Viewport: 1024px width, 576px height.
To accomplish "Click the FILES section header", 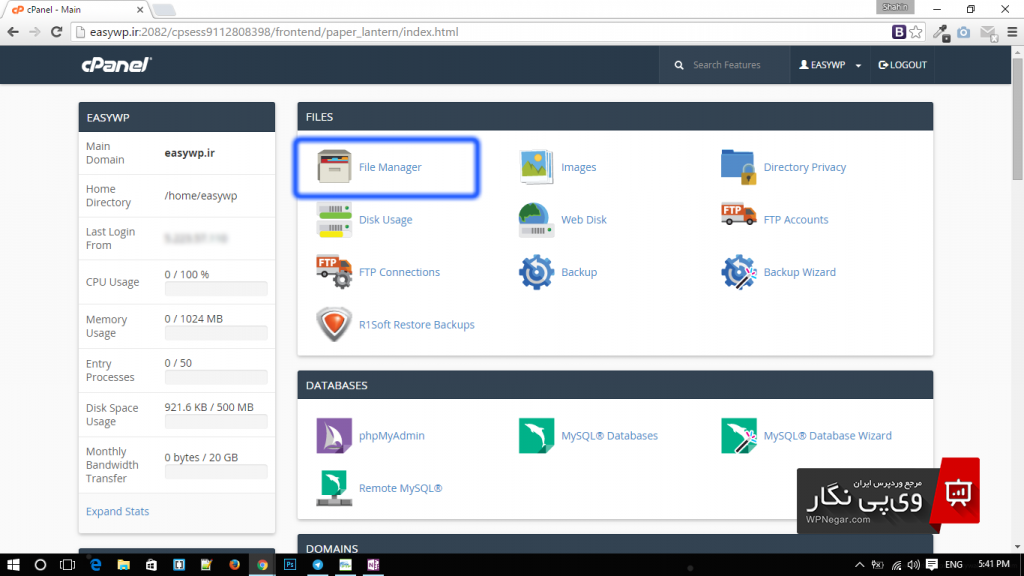I will (x=615, y=117).
